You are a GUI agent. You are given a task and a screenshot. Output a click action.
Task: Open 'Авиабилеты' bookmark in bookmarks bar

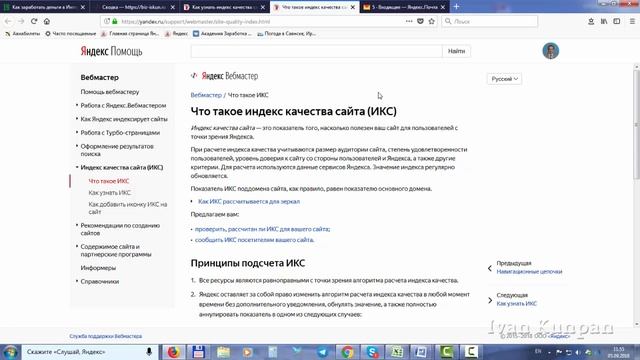point(22,34)
